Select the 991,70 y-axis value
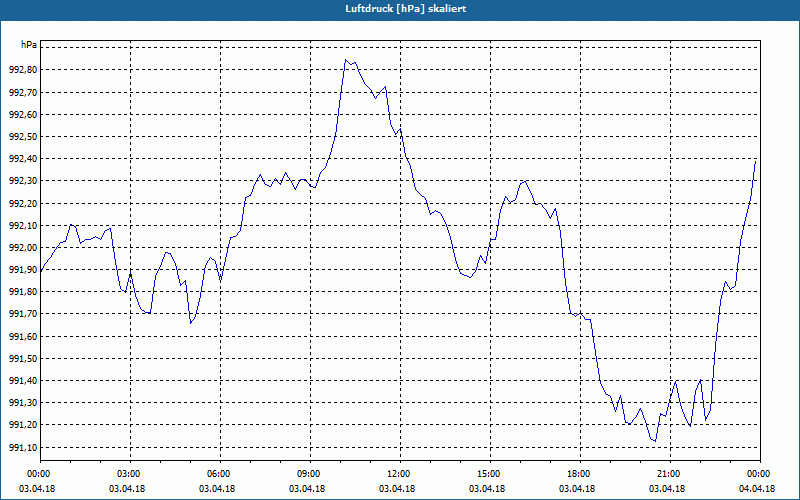The image size is (800, 500). pyautogui.click(x=23, y=314)
